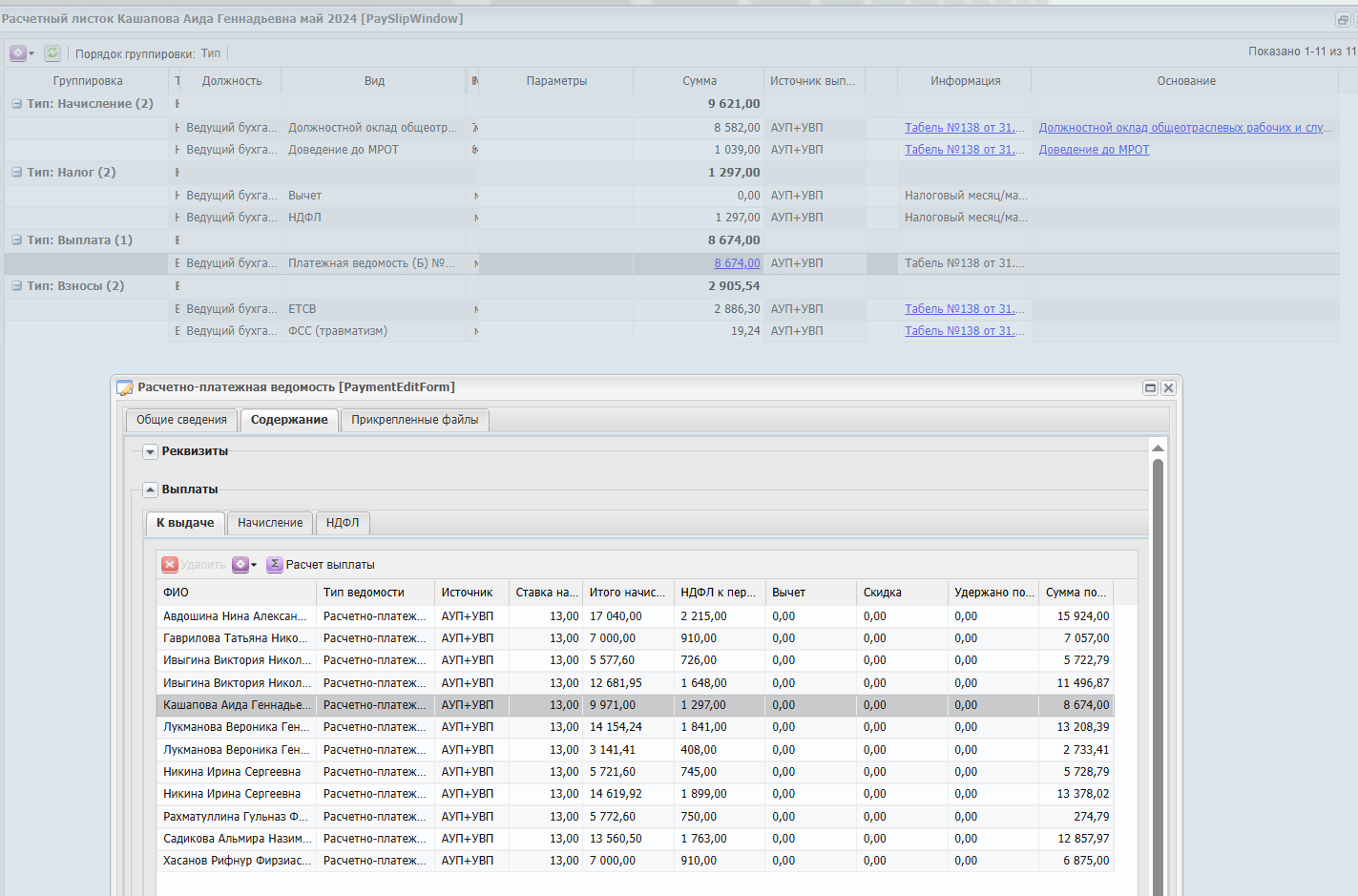Maximize the Расчетно-платежная ведомость dialog
This screenshot has height=896, width=1358.
[1150, 387]
